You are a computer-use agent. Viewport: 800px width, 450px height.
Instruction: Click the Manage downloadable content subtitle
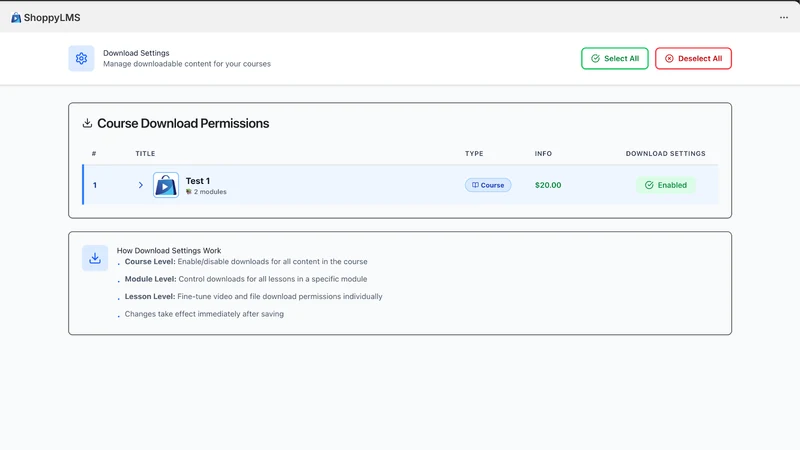click(187, 64)
